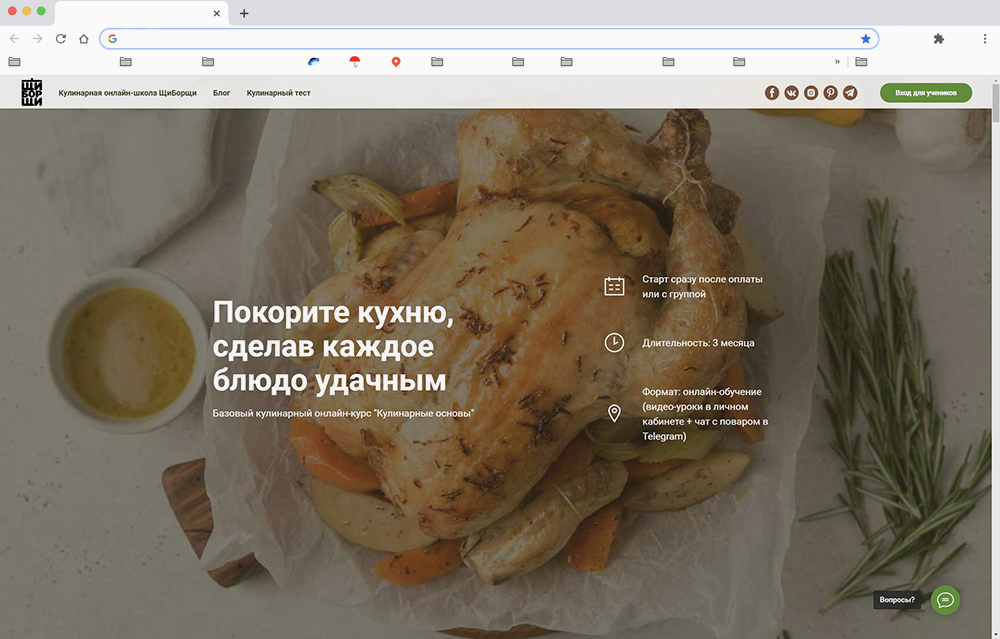
Task: Open the green chat bubble widget
Action: [x=945, y=600]
